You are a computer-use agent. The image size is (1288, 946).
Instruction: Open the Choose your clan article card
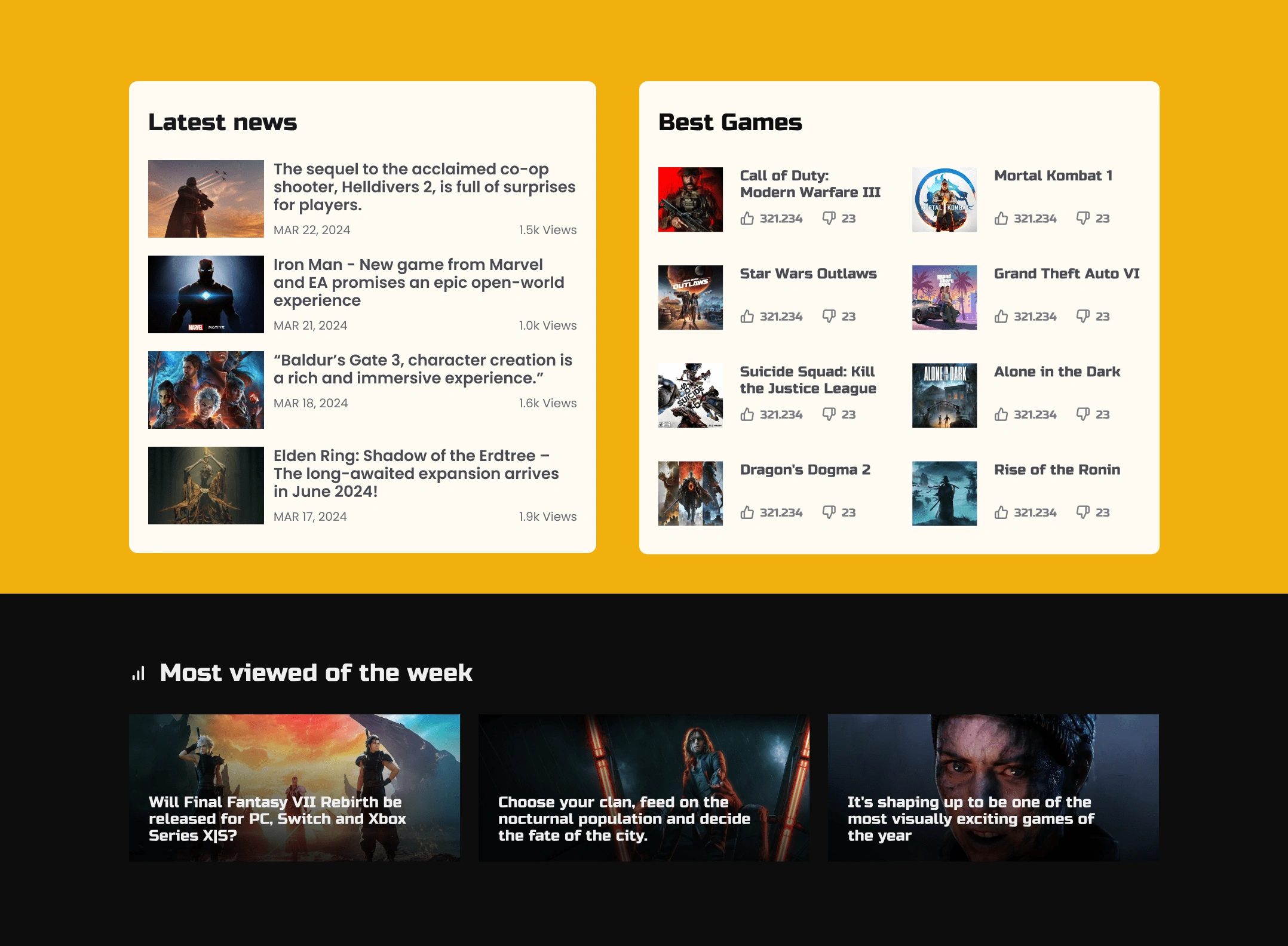[x=644, y=788]
